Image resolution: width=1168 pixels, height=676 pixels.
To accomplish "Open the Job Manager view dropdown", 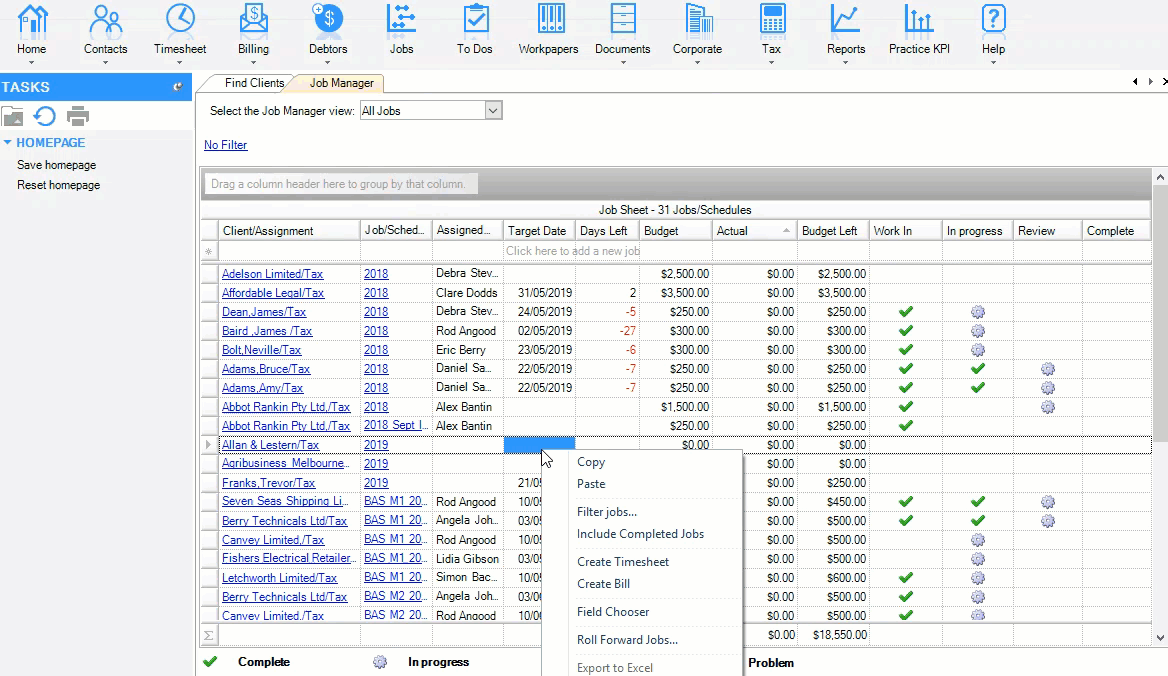I will 493,111.
